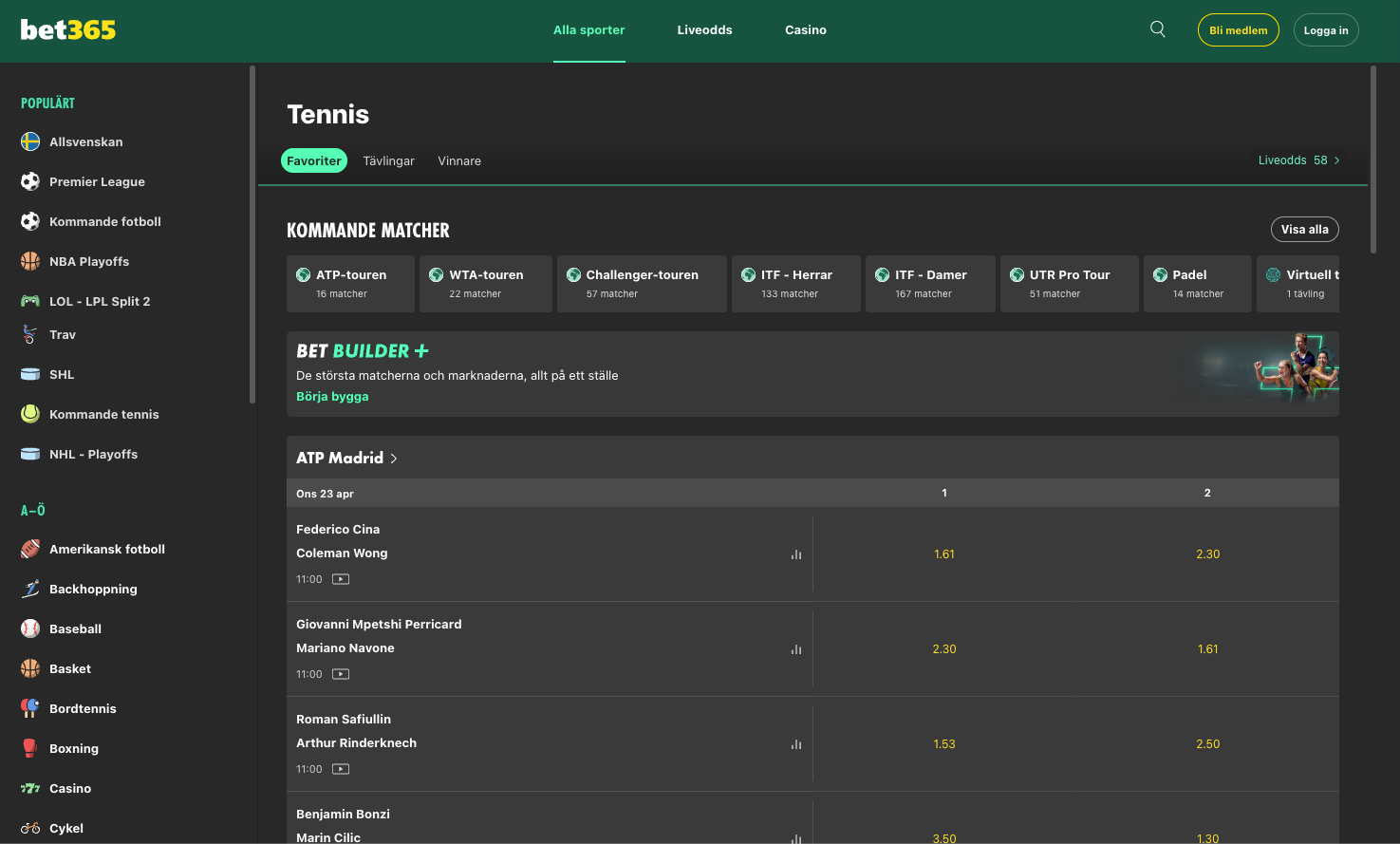
Task: Click the main page scrollbar
Action: click(x=1373, y=159)
